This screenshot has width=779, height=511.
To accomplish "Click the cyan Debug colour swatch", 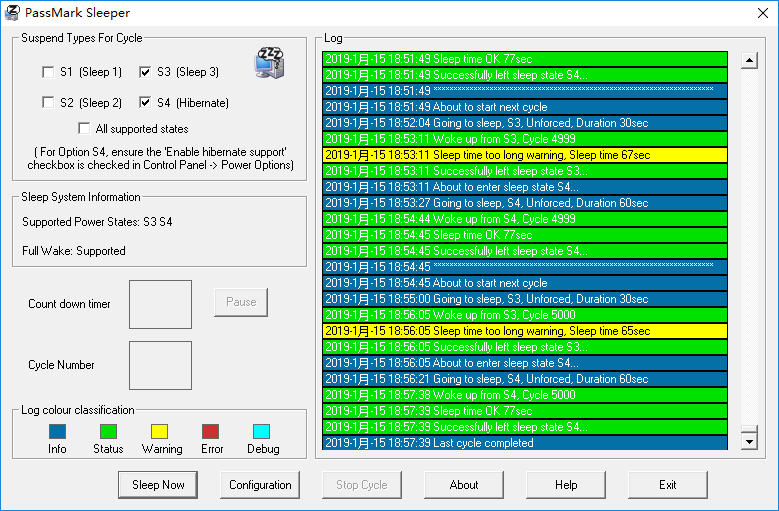I will point(261,431).
